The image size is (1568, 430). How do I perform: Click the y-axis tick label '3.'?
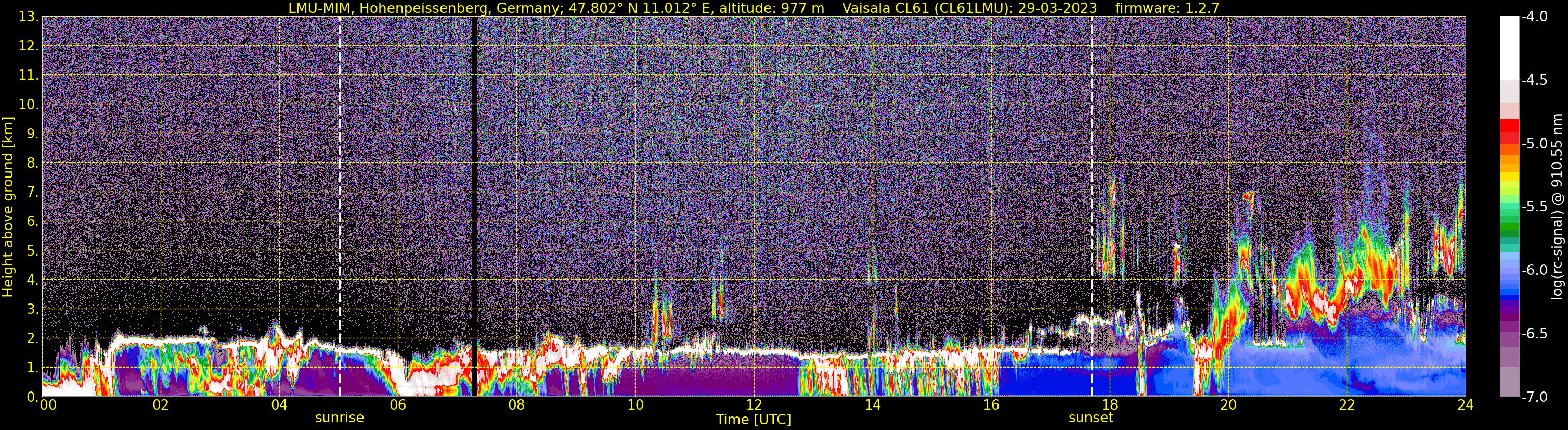tap(32, 309)
